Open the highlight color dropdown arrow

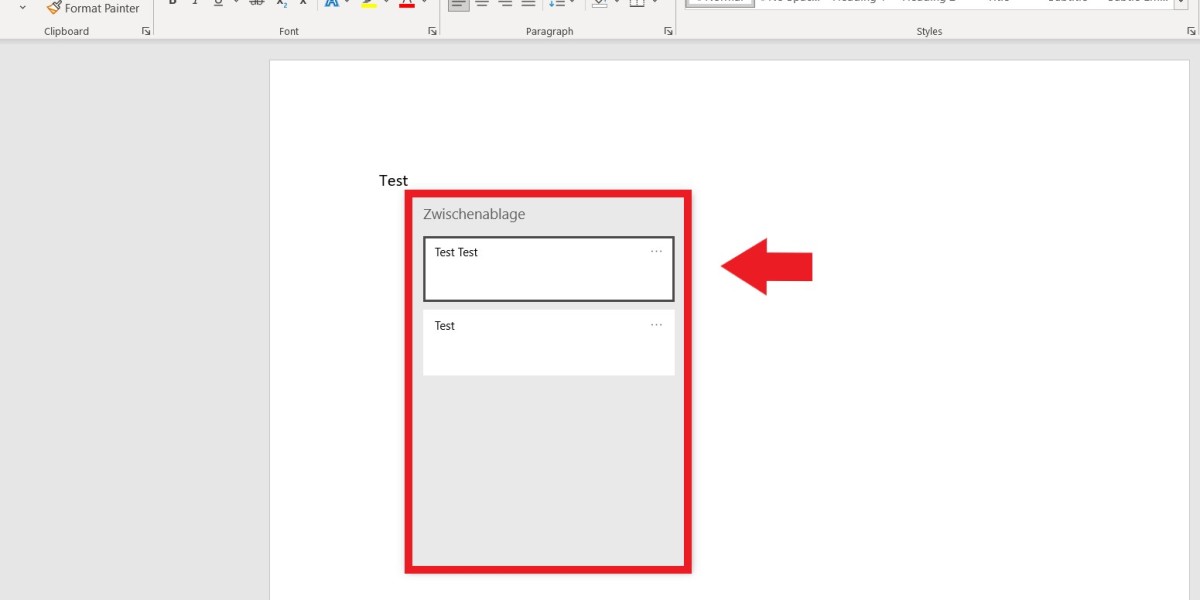click(386, 3)
